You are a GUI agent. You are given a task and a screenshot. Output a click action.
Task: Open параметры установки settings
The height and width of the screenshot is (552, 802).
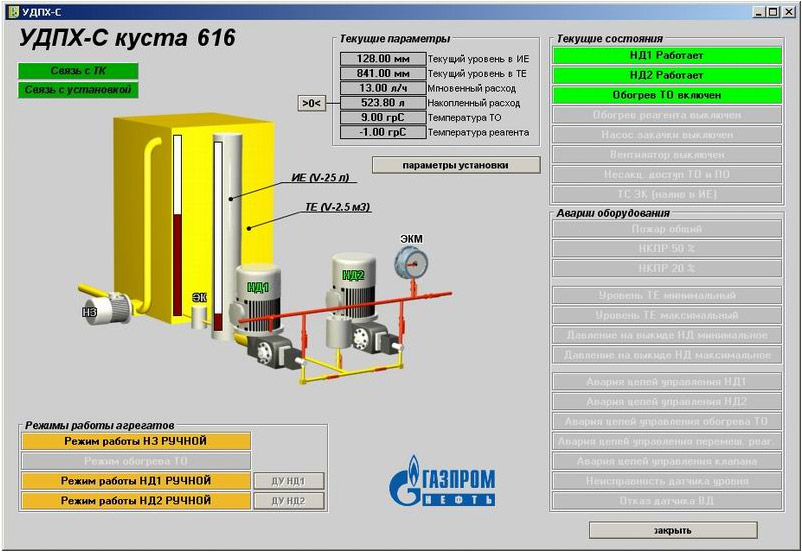(x=455, y=165)
